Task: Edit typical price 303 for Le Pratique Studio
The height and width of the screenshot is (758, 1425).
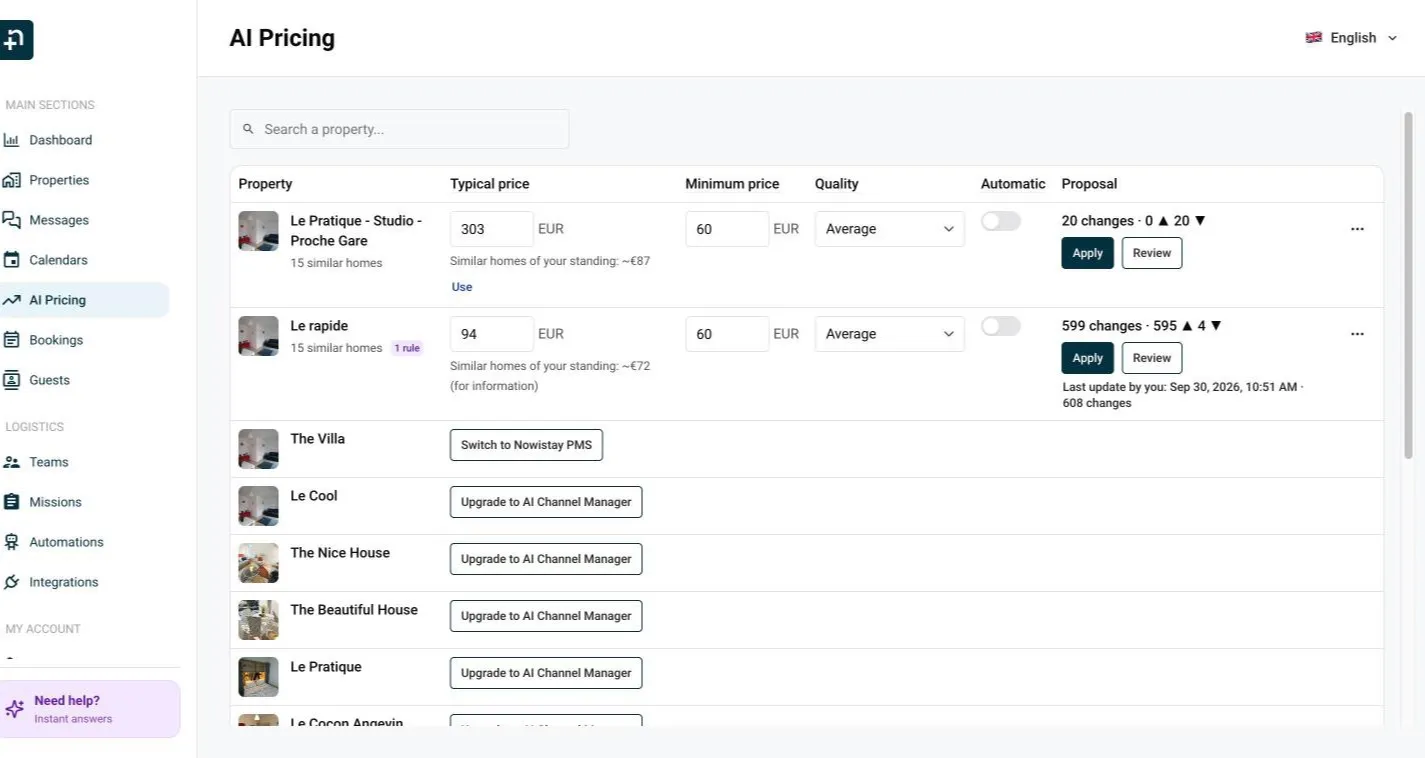Action: [x=492, y=229]
